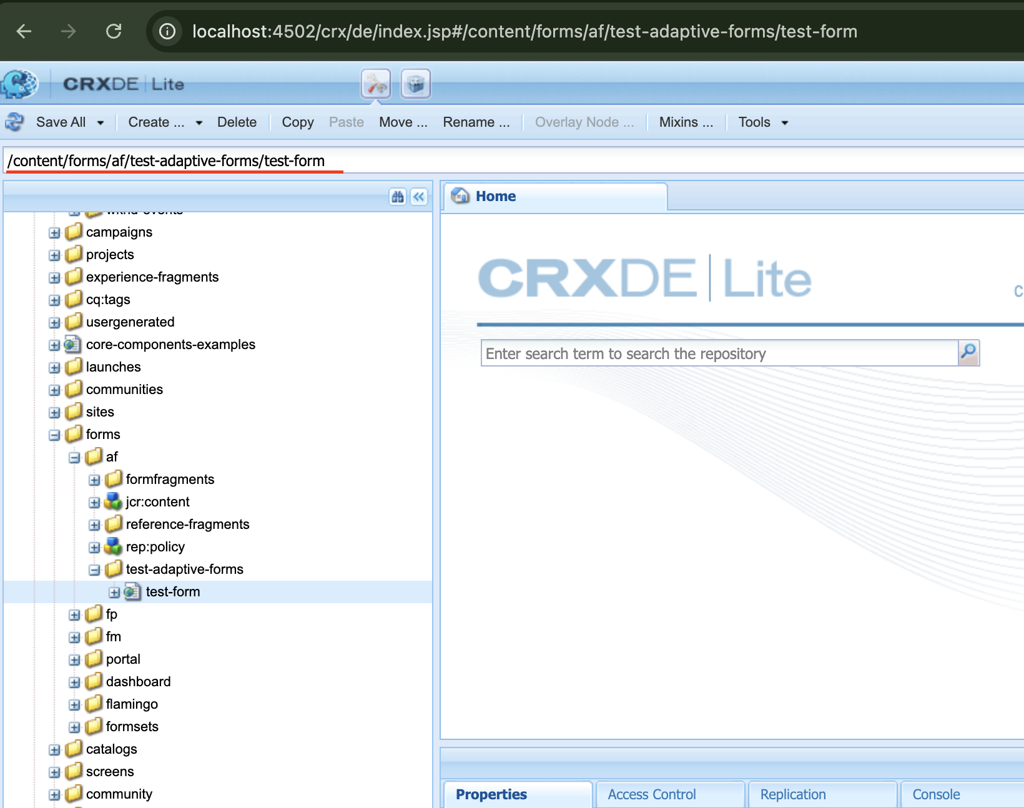Image resolution: width=1024 pixels, height=808 pixels.
Task: Click the repository search input field
Action: tap(718, 353)
